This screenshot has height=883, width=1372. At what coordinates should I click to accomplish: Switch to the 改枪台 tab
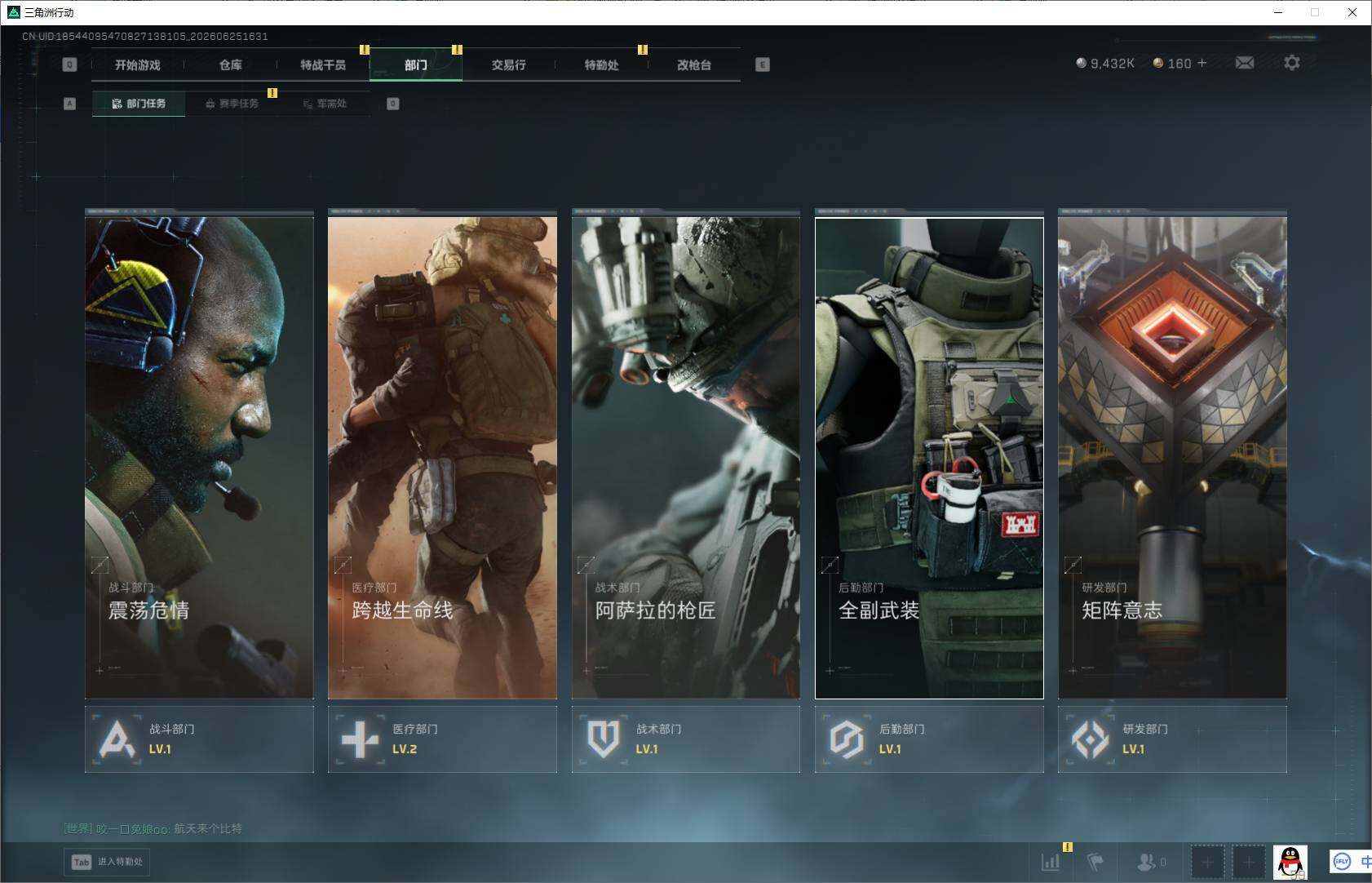click(x=694, y=64)
